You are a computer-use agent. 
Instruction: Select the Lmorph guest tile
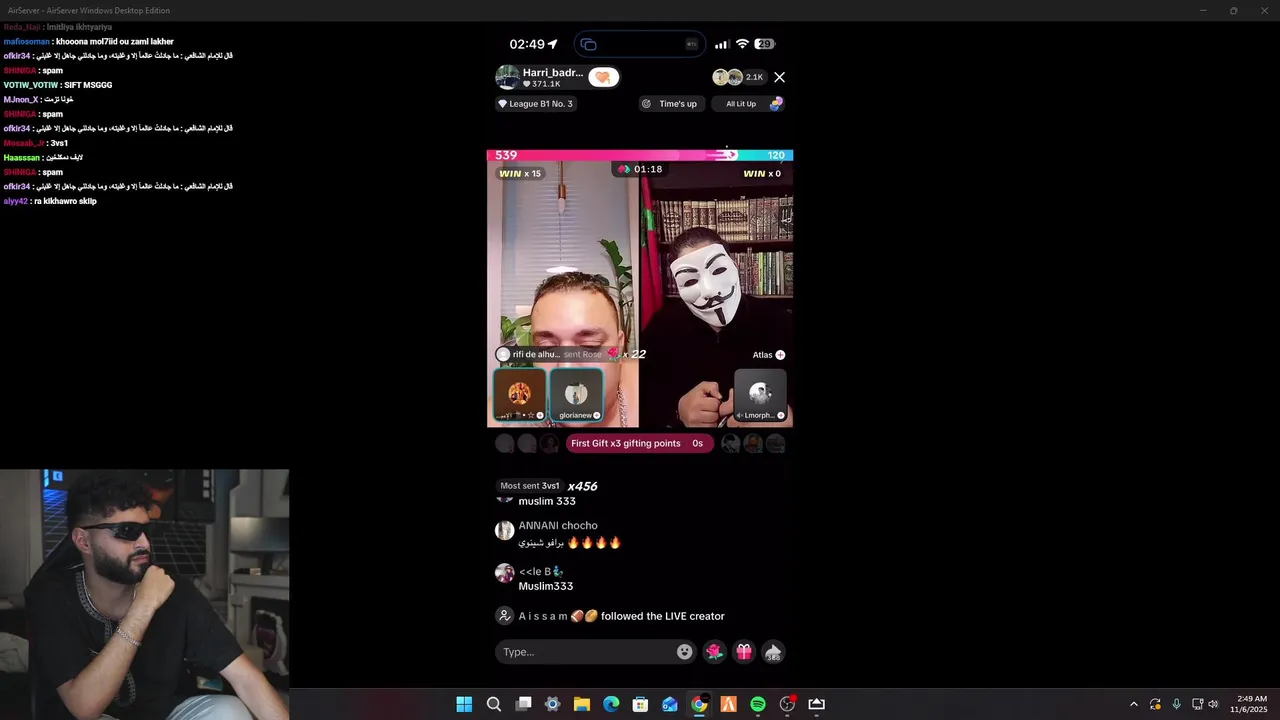(760, 395)
